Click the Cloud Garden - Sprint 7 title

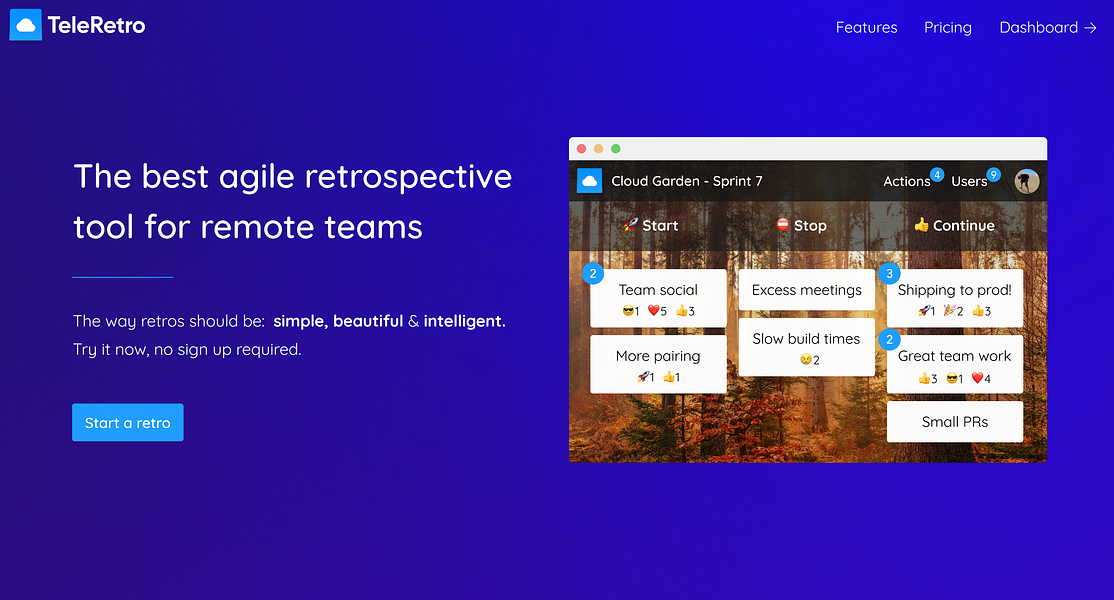[687, 181]
